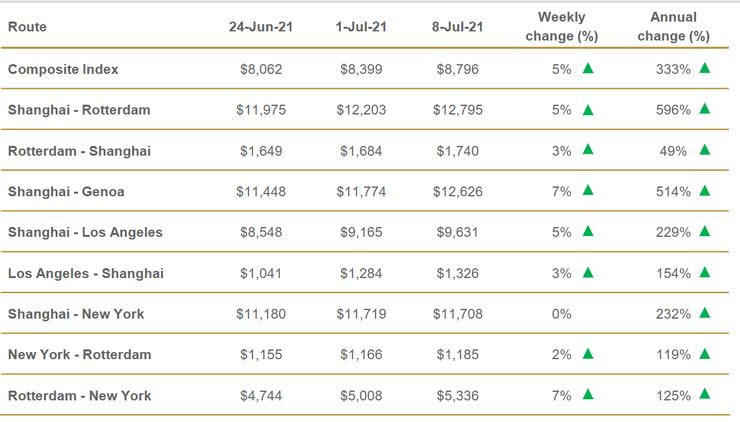
Task: Click the 0% weekly change for Shanghai - New York
Action: [x=561, y=314]
